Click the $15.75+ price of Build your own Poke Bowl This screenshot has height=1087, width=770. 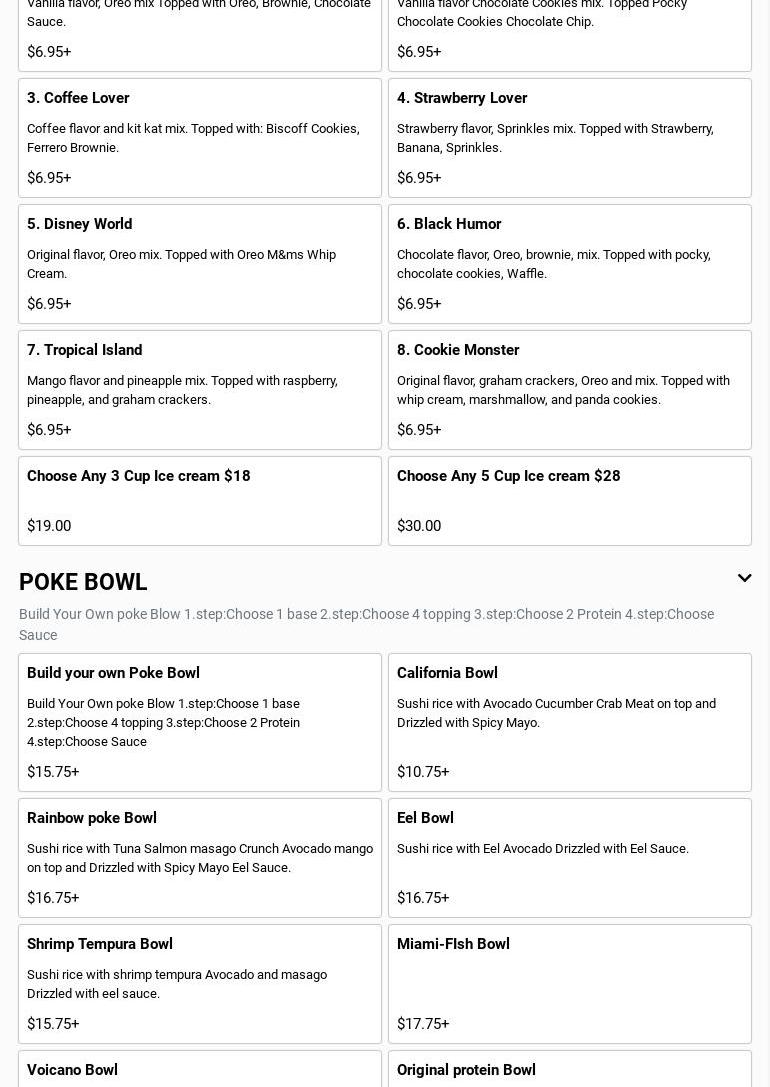(x=53, y=772)
